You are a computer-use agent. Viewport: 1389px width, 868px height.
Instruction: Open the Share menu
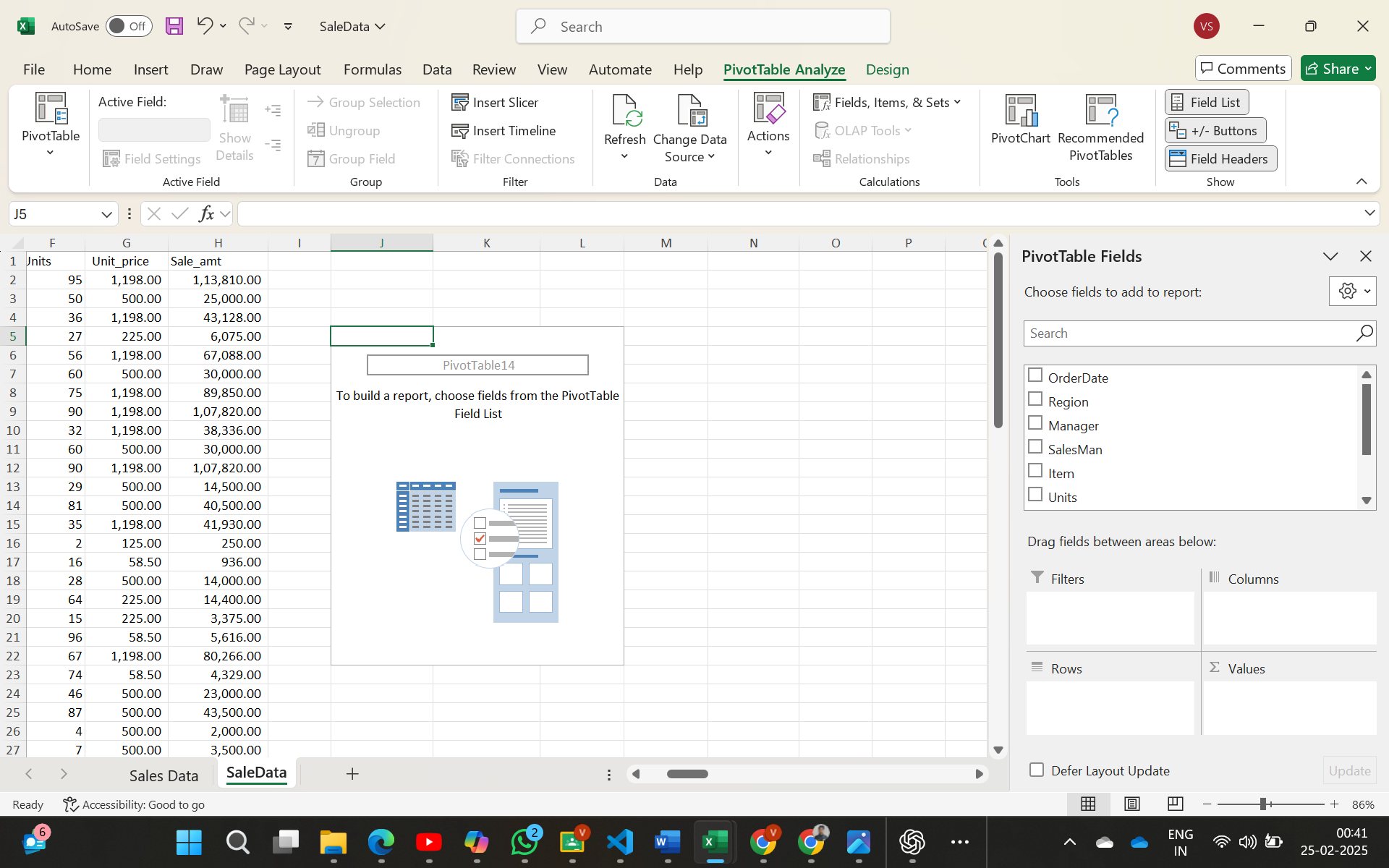(1338, 68)
